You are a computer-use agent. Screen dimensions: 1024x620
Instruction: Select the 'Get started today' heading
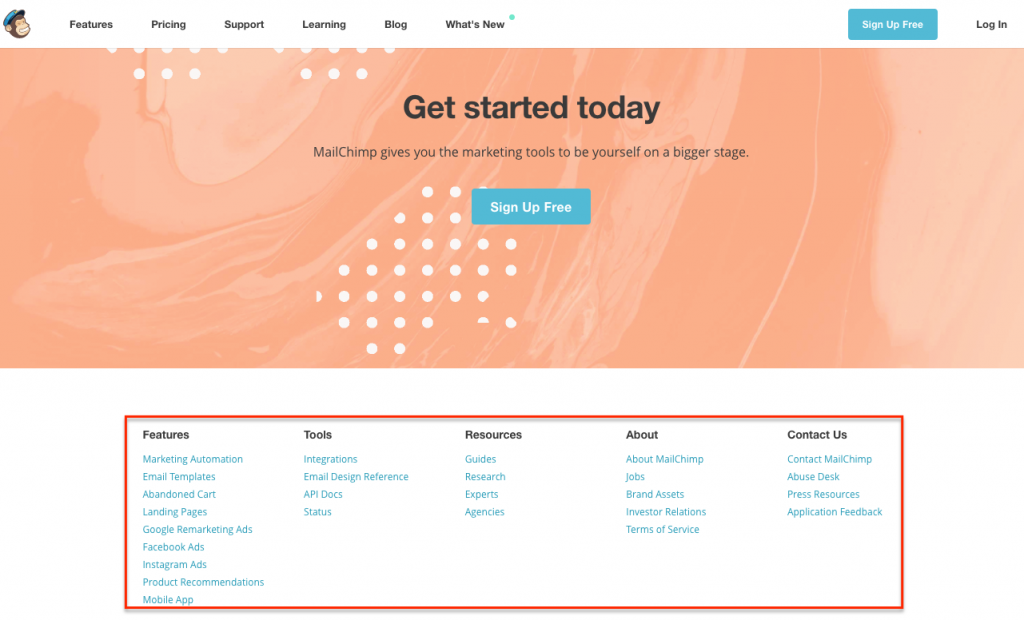coord(531,107)
